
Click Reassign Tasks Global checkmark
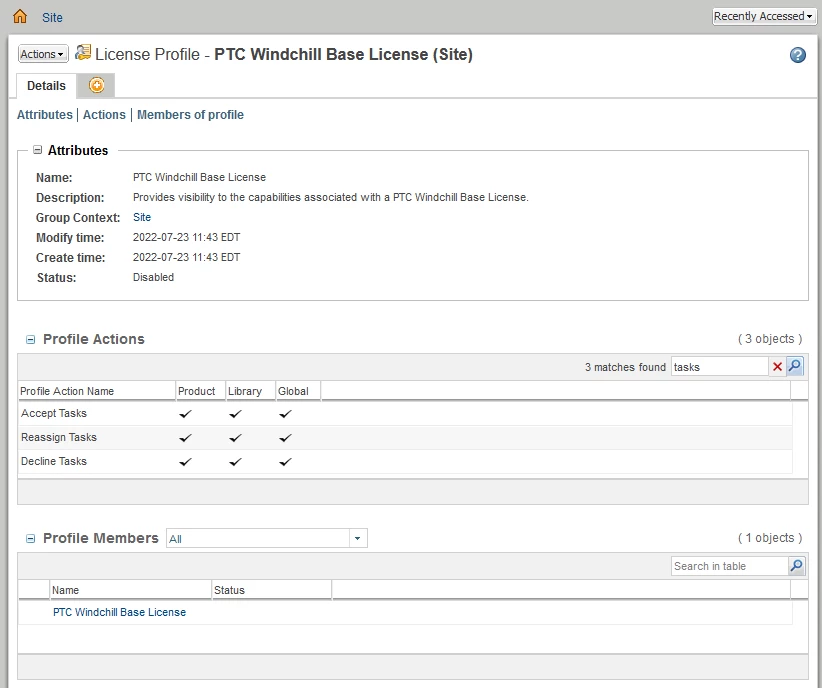[285, 437]
